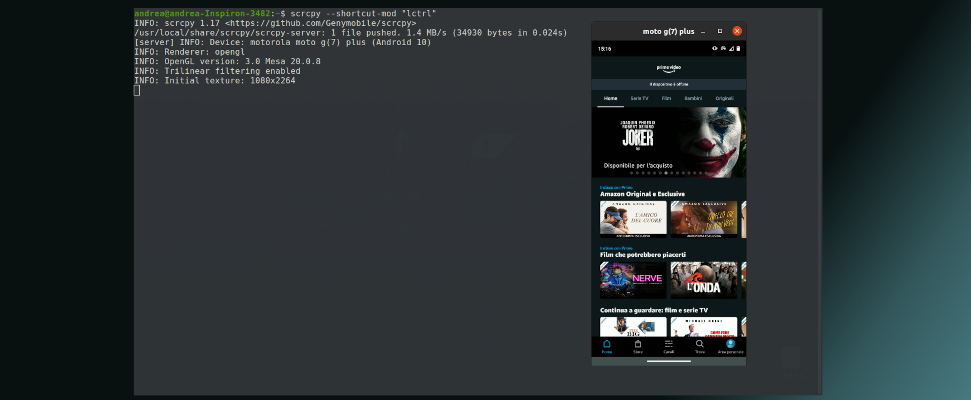Click 'Disponibile per l'acquisto' text on banner
This screenshot has width=971, height=400.
[637, 166]
